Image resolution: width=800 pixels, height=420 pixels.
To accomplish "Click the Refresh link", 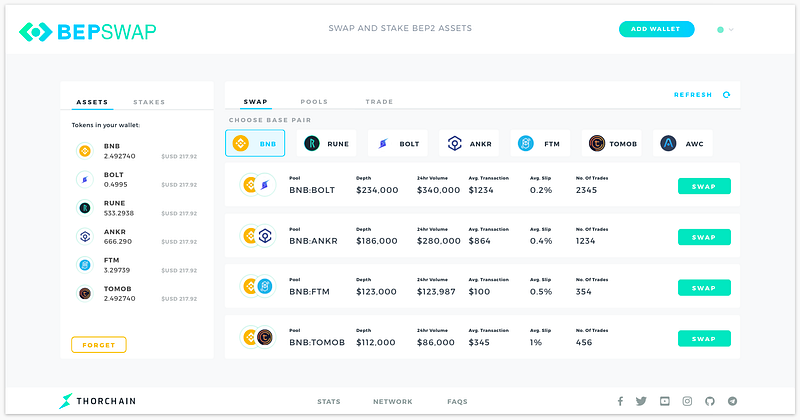I will tap(693, 95).
